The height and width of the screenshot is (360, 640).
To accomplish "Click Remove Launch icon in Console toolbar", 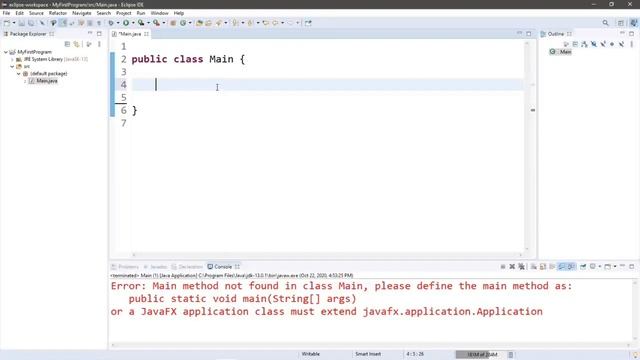I will (512, 267).
